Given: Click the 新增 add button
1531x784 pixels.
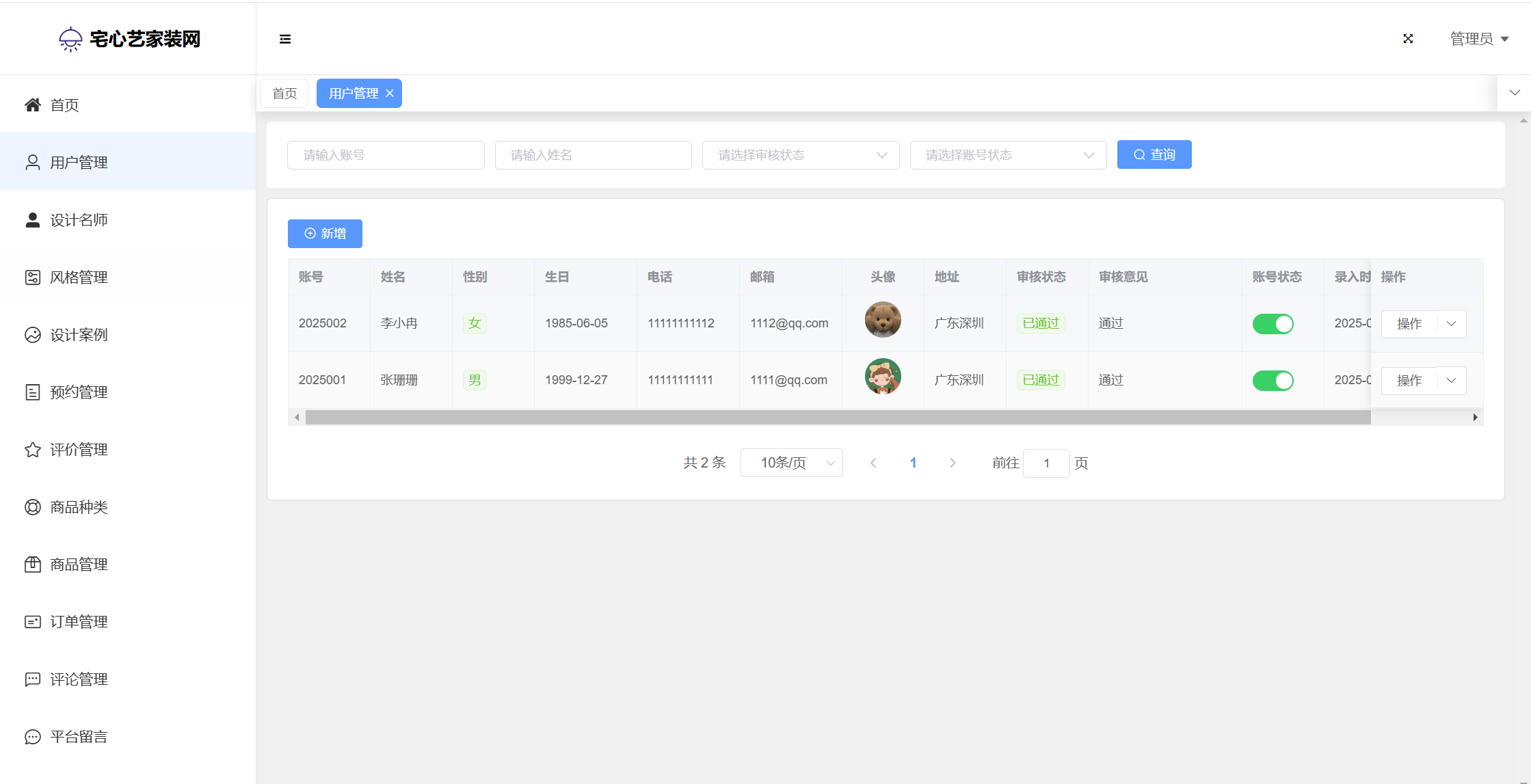Looking at the screenshot, I should coord(325,234).
